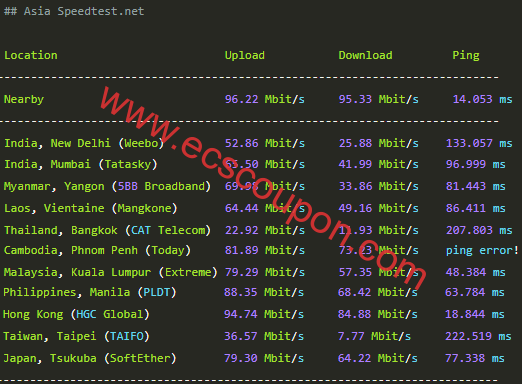Click Taiwan download value 7.77 Mbit/s
Image resolution: width=522 pixels, height=384 pixels.
click(x=374, y=336)
